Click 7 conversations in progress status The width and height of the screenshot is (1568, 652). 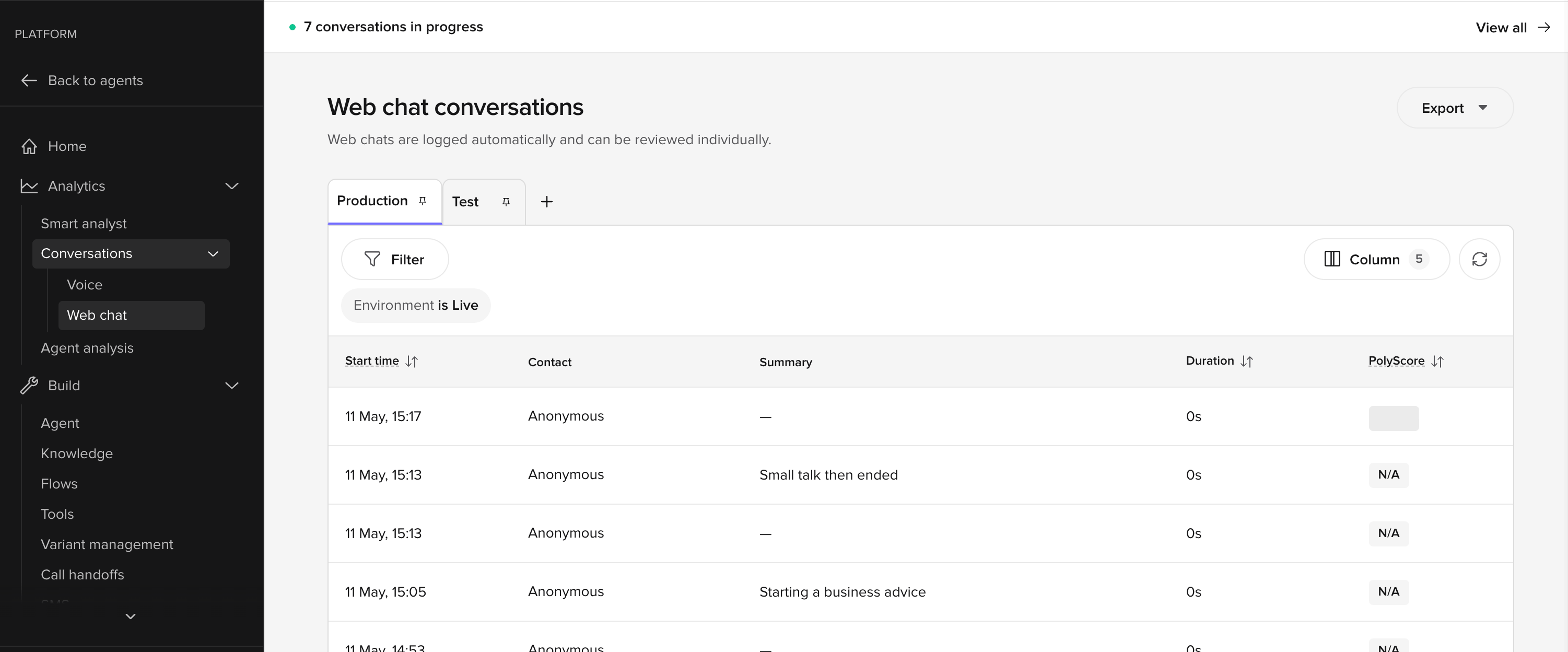(386, 27)
